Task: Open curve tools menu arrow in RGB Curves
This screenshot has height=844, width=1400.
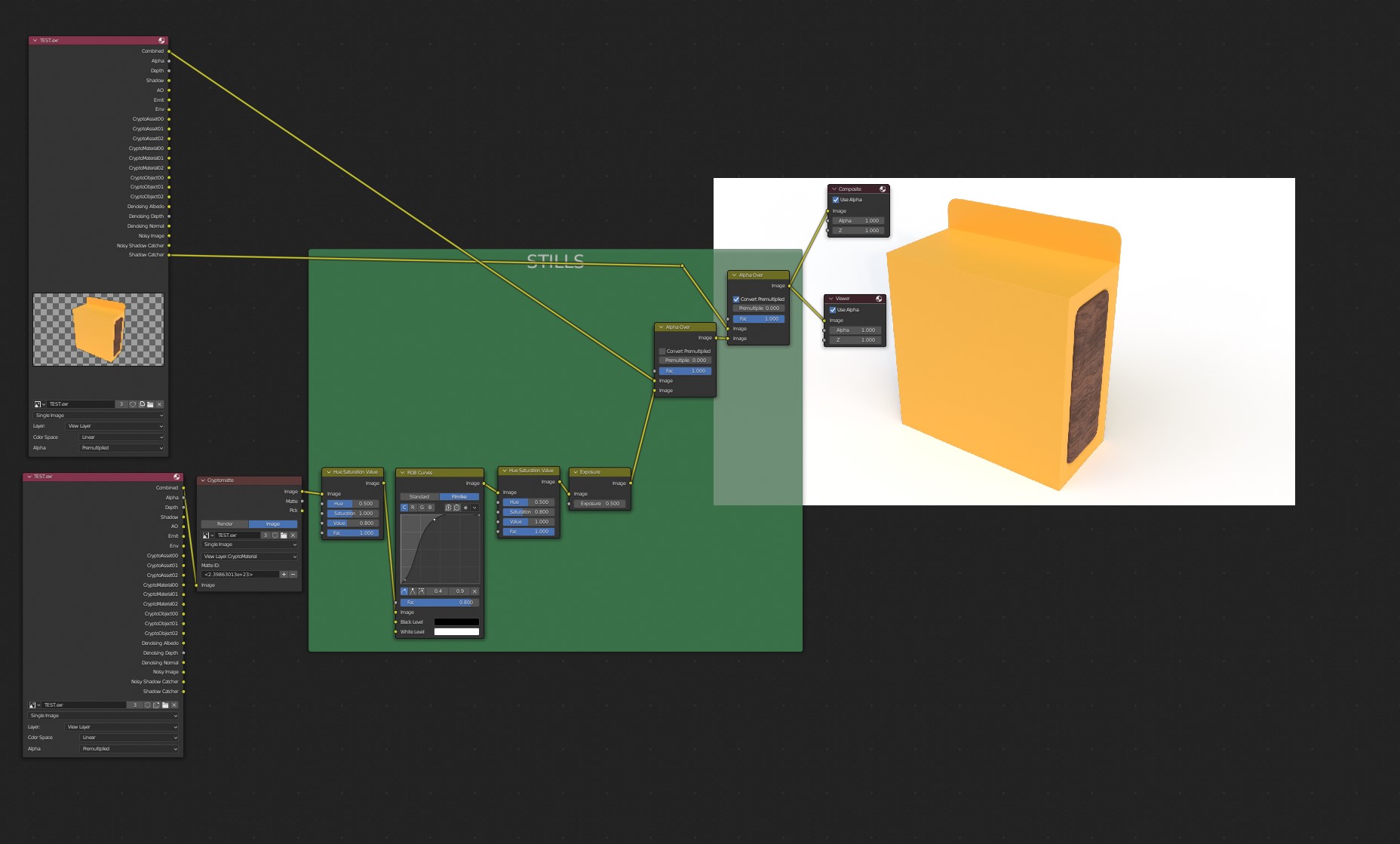Action: coord(474,508)
